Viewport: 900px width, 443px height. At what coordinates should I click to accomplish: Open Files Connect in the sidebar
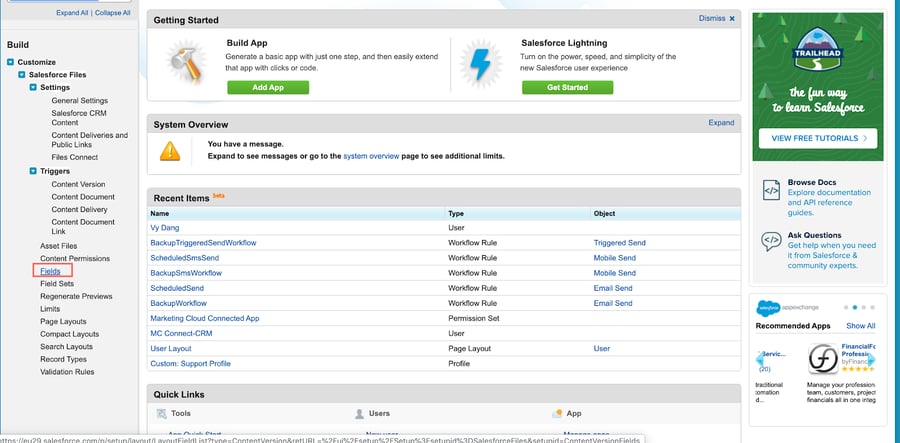(75, 157)
